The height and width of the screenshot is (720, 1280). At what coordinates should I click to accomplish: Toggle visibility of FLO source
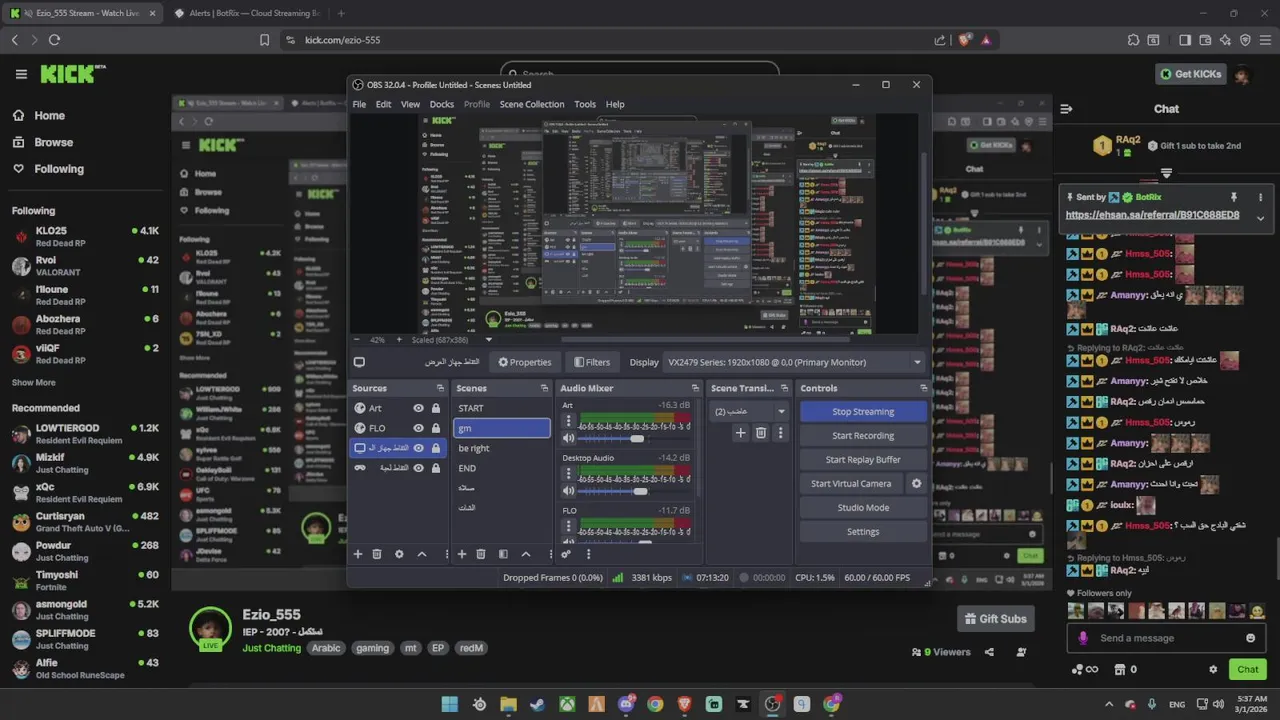(419, 428)
